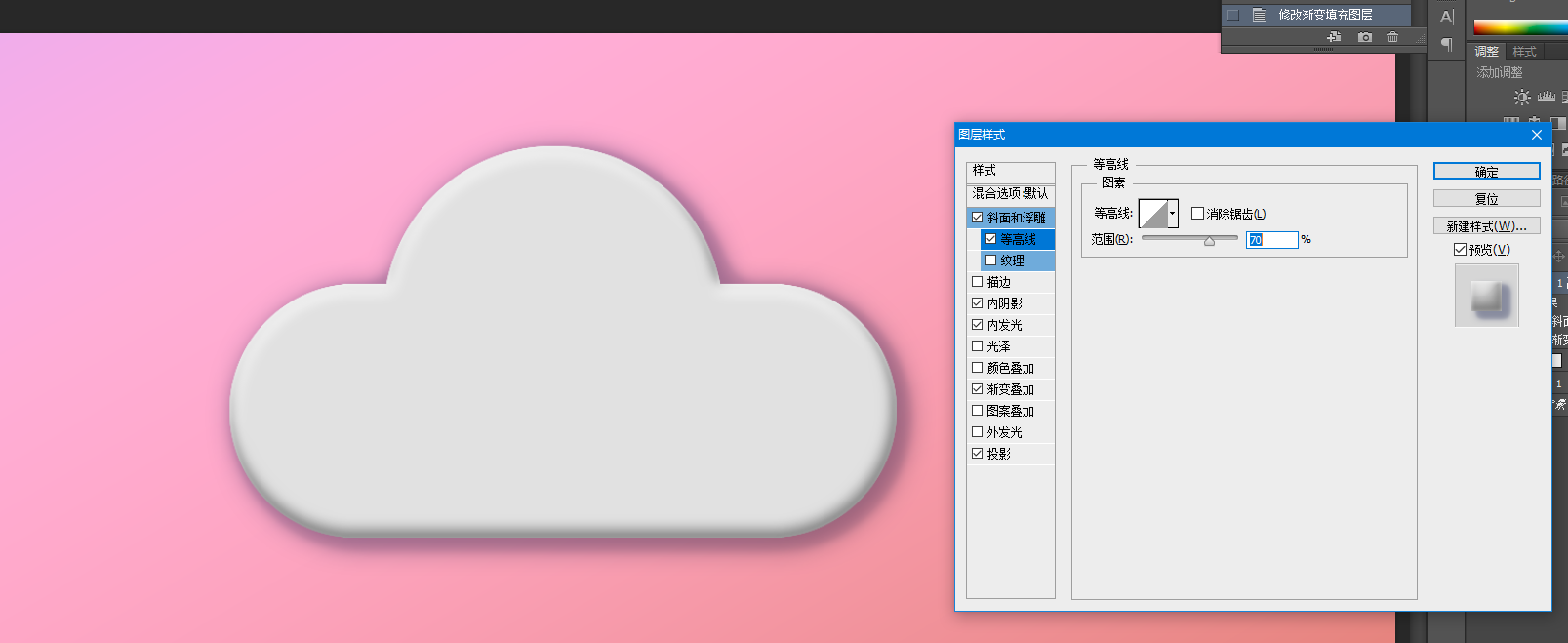1568x643 pixels.
Task: Uncheck the 投影 checkbox
Action: click(x=978, y=454)
